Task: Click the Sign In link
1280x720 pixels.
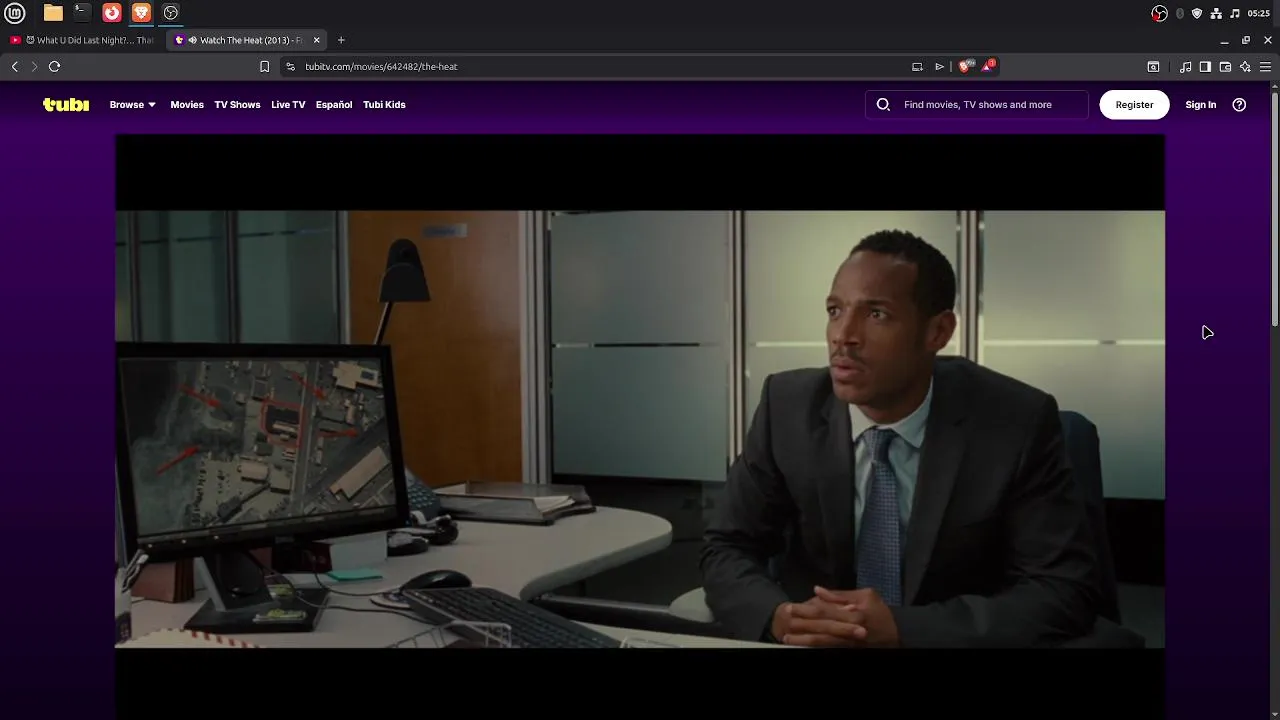Action: coord(1200,104)
